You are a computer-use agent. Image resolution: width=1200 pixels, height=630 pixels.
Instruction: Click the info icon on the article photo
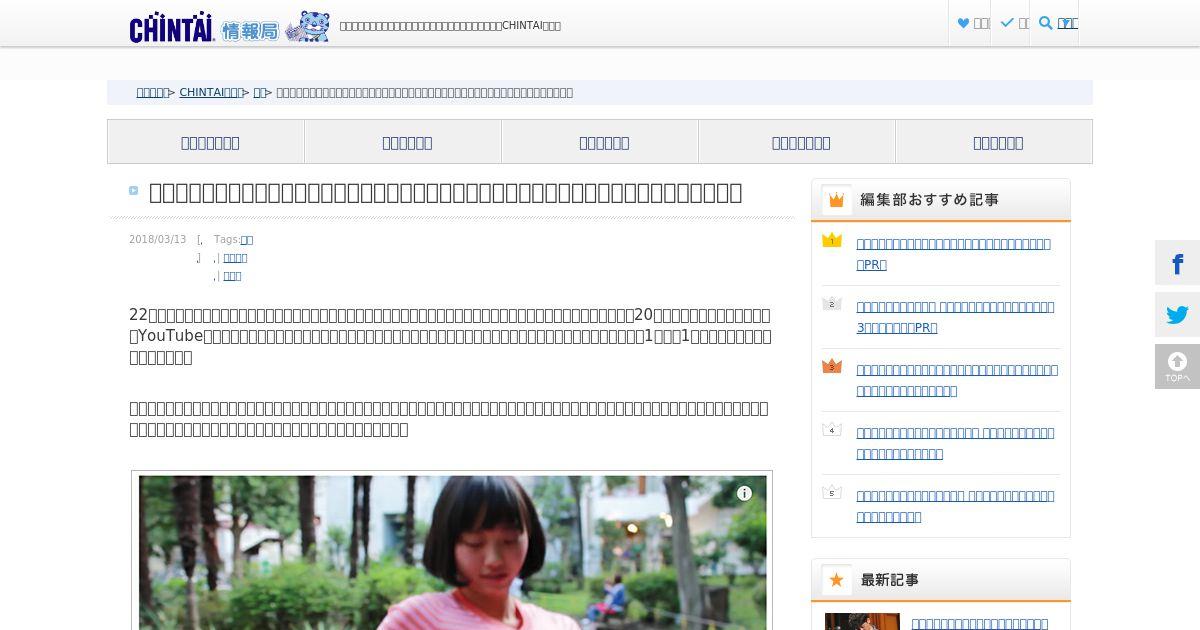744,493
